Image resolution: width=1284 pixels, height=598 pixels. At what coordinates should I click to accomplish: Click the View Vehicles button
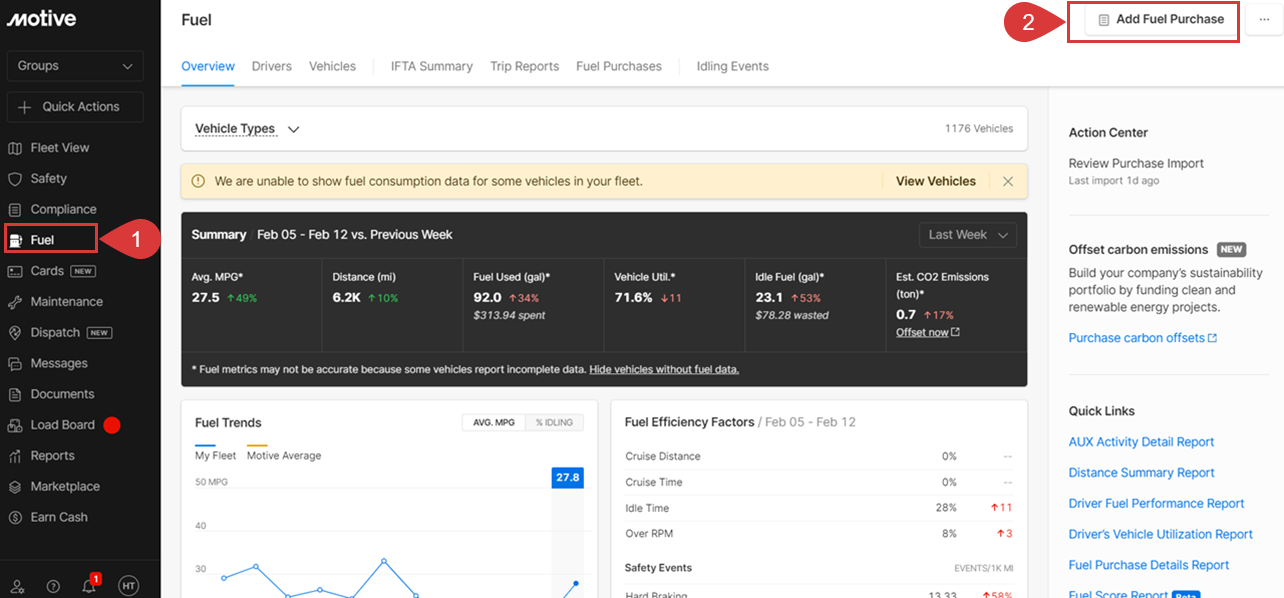936,181
